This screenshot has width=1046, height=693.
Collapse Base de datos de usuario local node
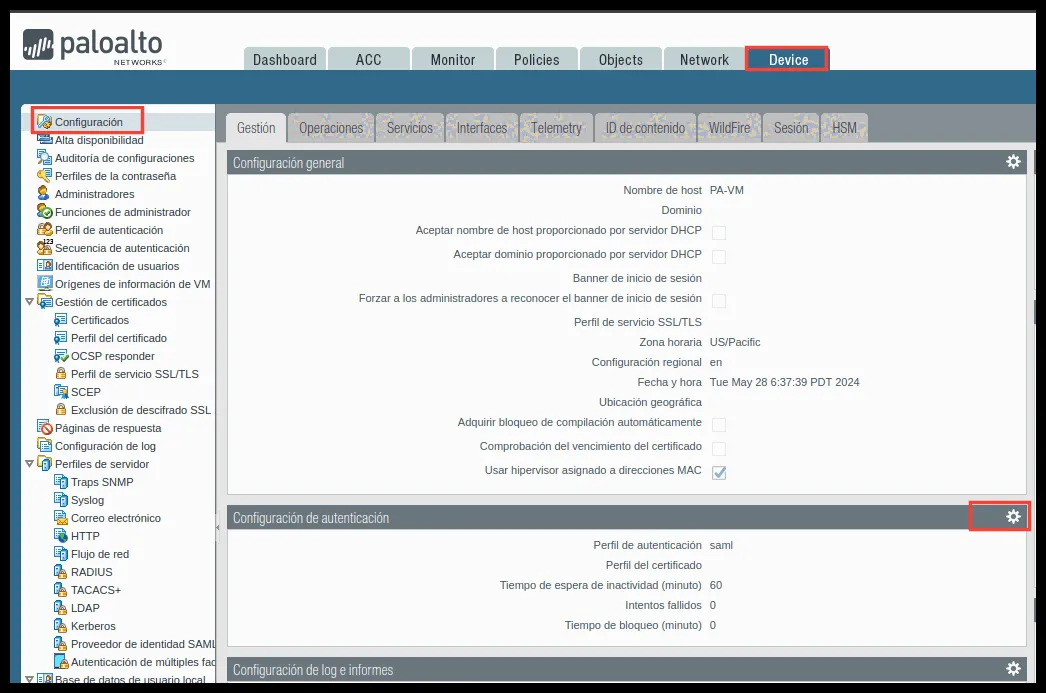pyautogui.click(x=29, y=679)
